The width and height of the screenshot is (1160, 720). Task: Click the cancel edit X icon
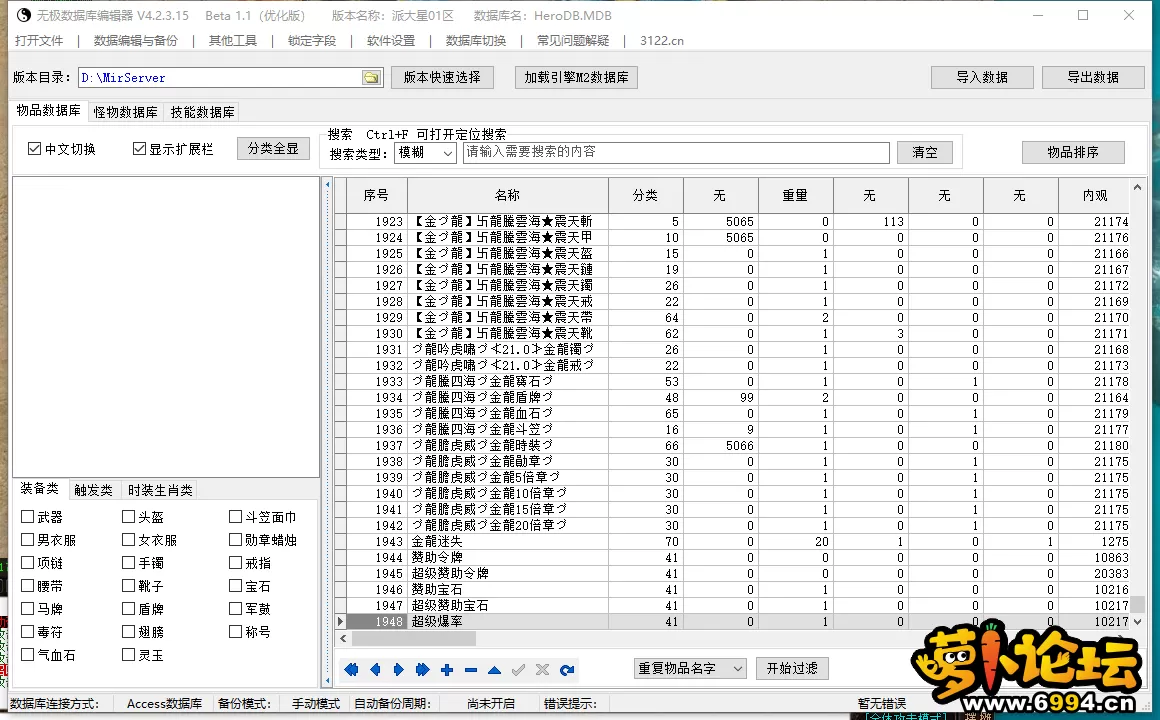[x=542, y=670]
